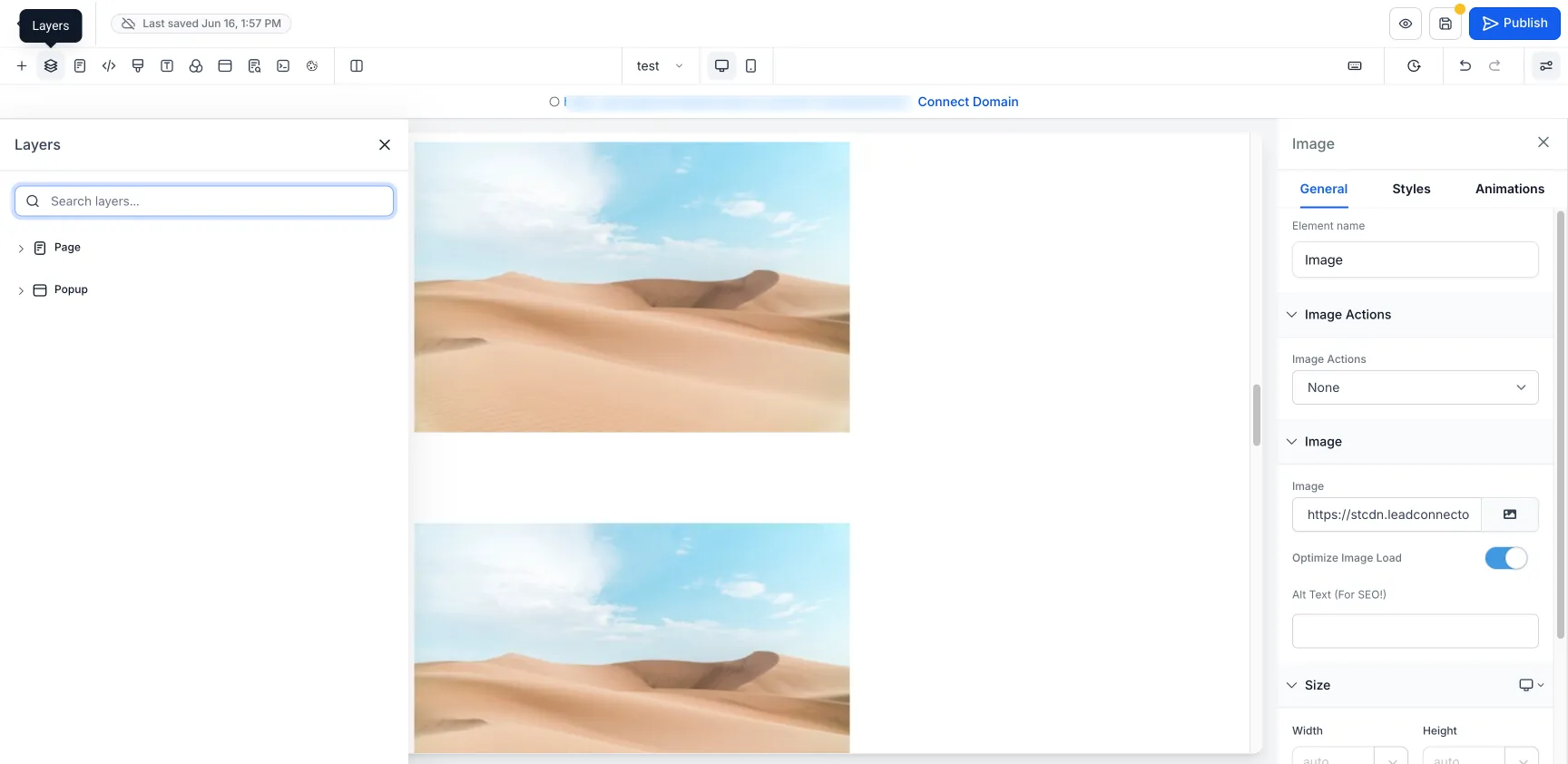Close the Image settings panel
Viewport: 1568px width, 764px height.
coord(1543,142)
